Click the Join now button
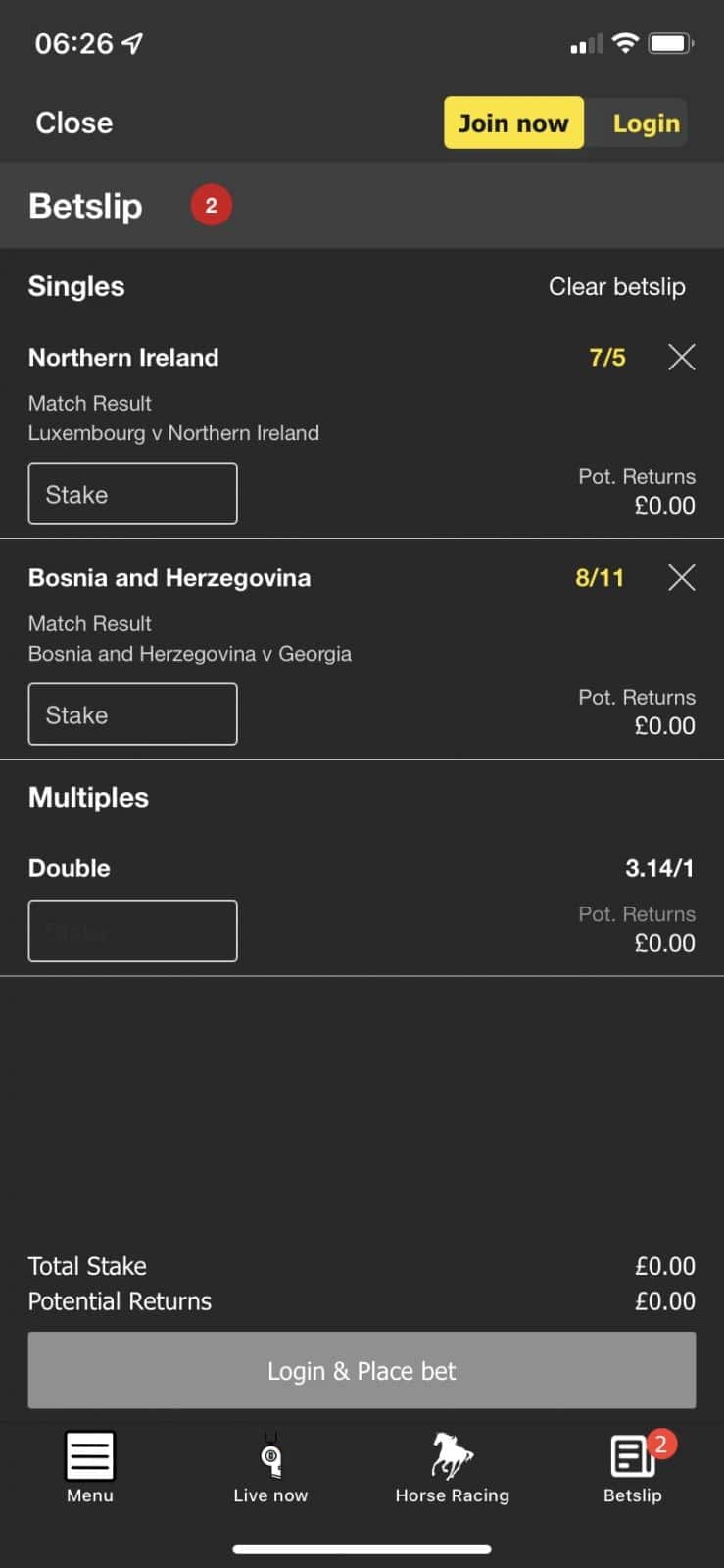The width and height of the screenshot is (724, 1568). pos(513,122)
